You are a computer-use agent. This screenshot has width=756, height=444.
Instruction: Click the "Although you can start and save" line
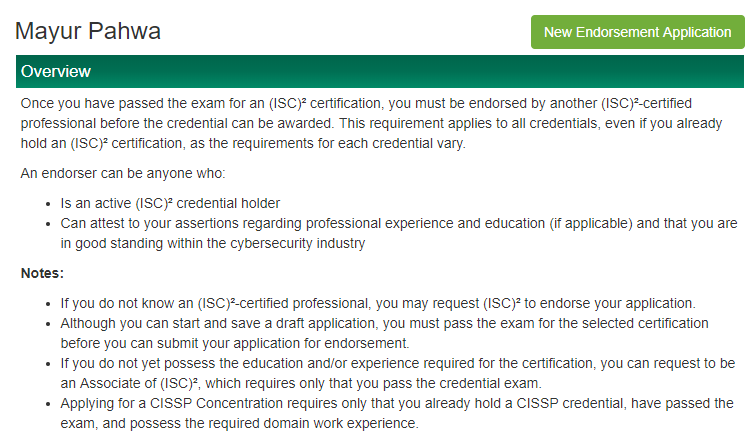coord(384,323)
